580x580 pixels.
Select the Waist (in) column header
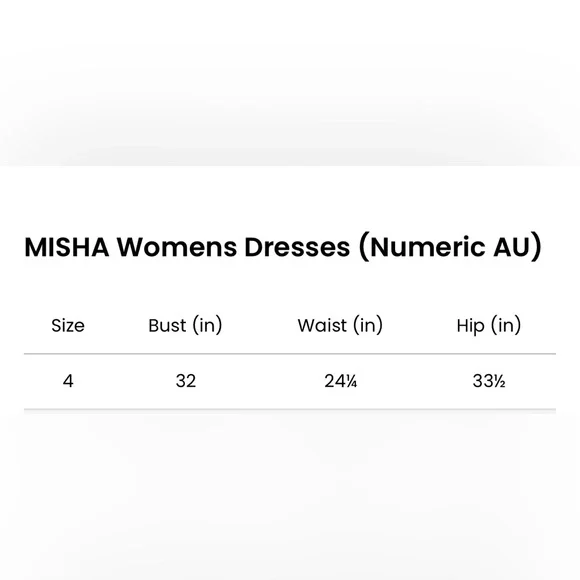[340, 326]
